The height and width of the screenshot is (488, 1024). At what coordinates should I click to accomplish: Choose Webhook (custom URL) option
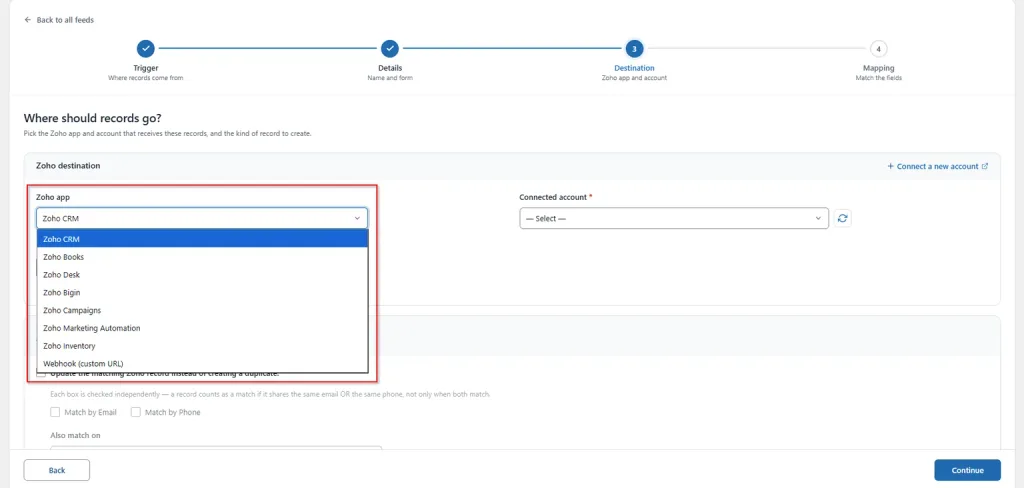202,363
